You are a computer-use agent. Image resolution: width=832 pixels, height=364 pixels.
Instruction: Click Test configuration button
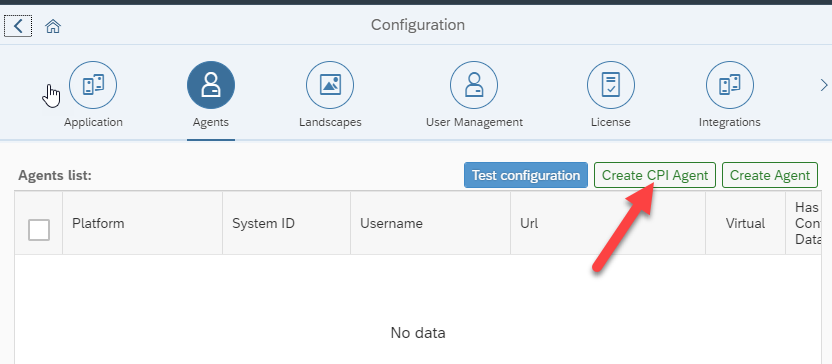pos(526,175)
